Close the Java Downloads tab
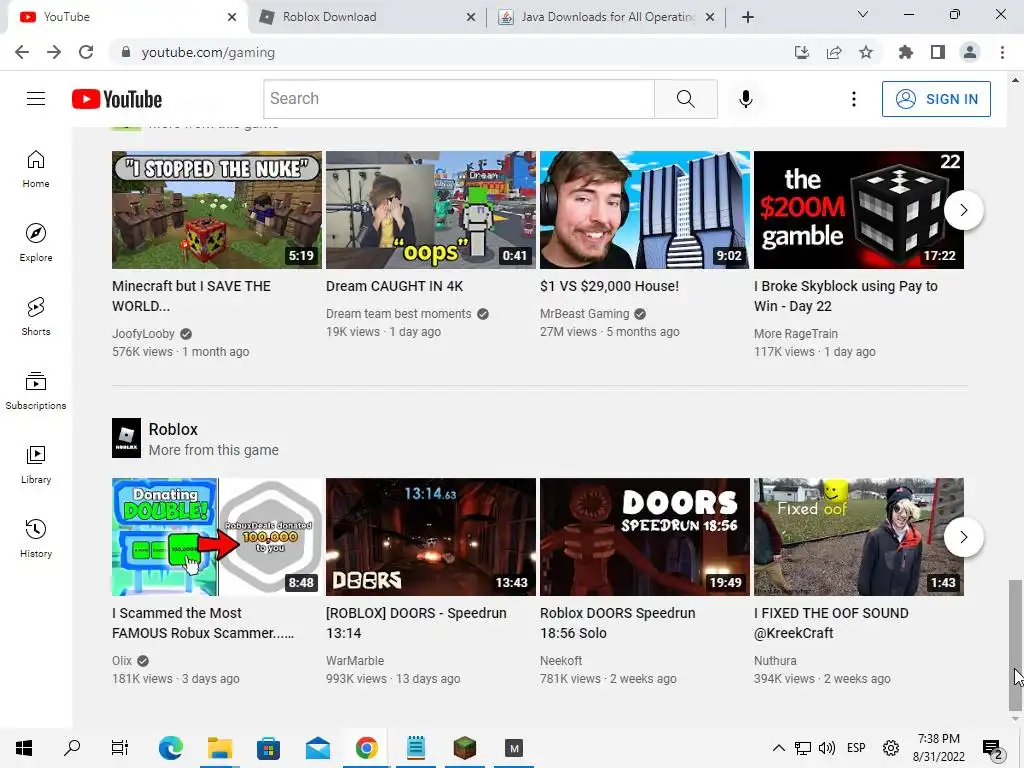The width and height of the screenshot is (1024, 768). tap(710, 17)
